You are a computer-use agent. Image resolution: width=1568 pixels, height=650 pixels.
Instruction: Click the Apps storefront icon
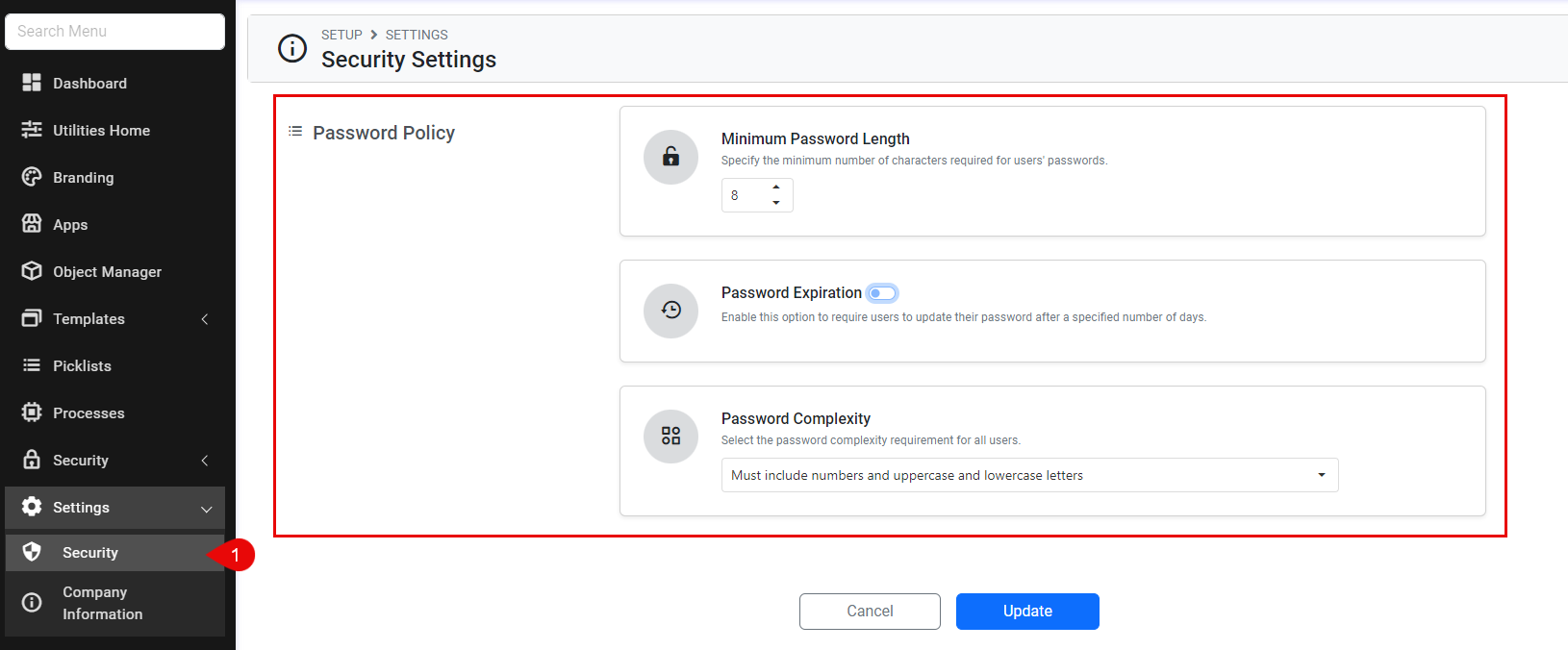(32, 224)
